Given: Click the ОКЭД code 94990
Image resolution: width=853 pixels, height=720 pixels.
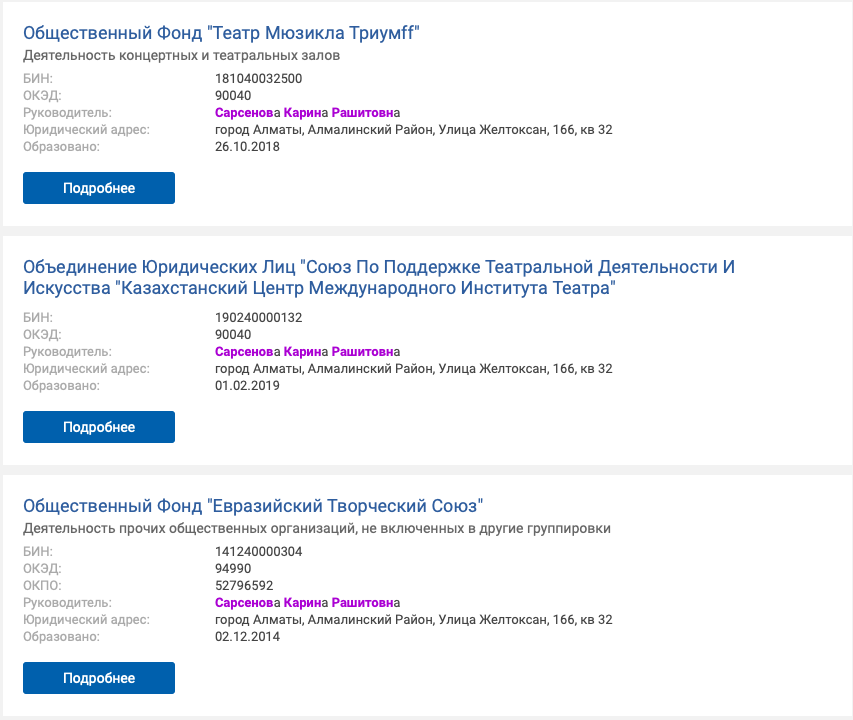Looking at the screenshot, I should (233, 568).
